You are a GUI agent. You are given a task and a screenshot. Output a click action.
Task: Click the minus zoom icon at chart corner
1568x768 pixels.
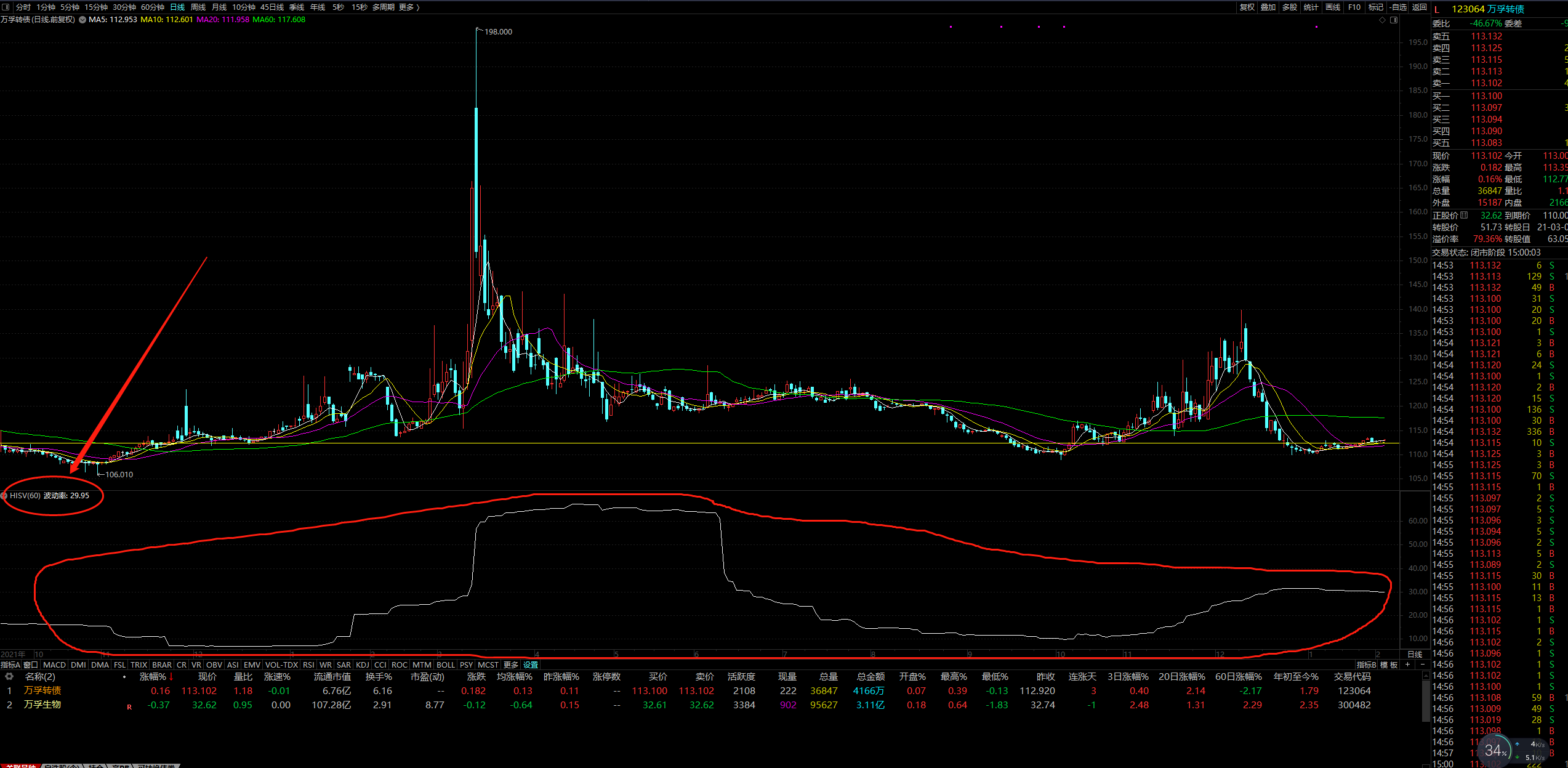[1422, 665]
